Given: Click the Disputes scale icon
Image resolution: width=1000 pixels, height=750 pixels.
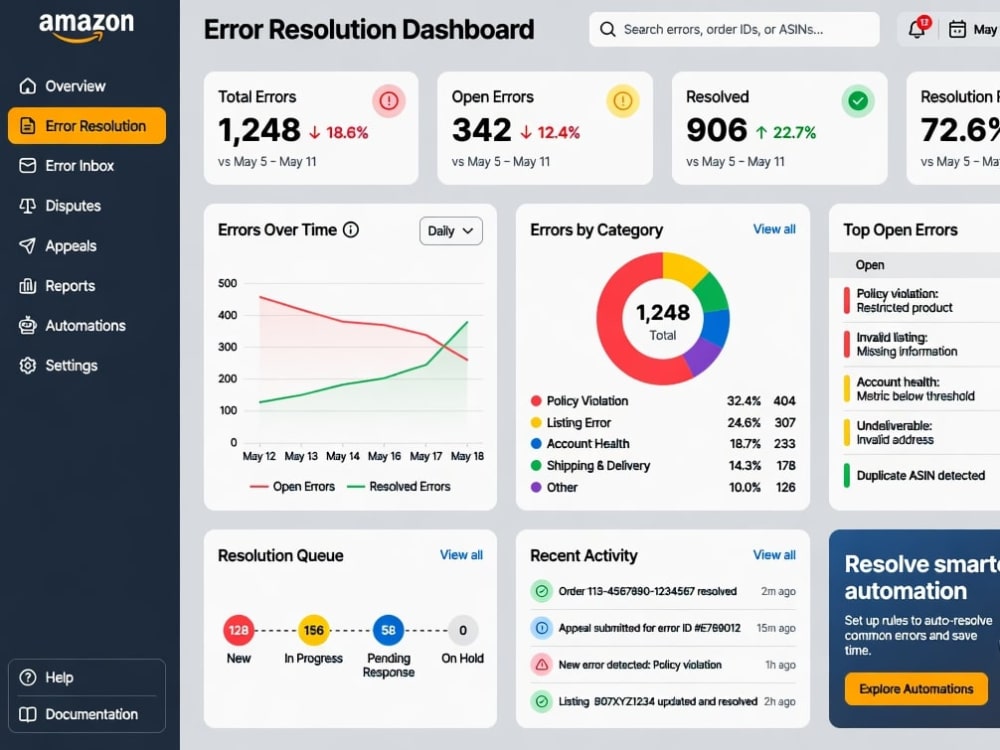Looking at the screenshot, I should tap(27, 206).
